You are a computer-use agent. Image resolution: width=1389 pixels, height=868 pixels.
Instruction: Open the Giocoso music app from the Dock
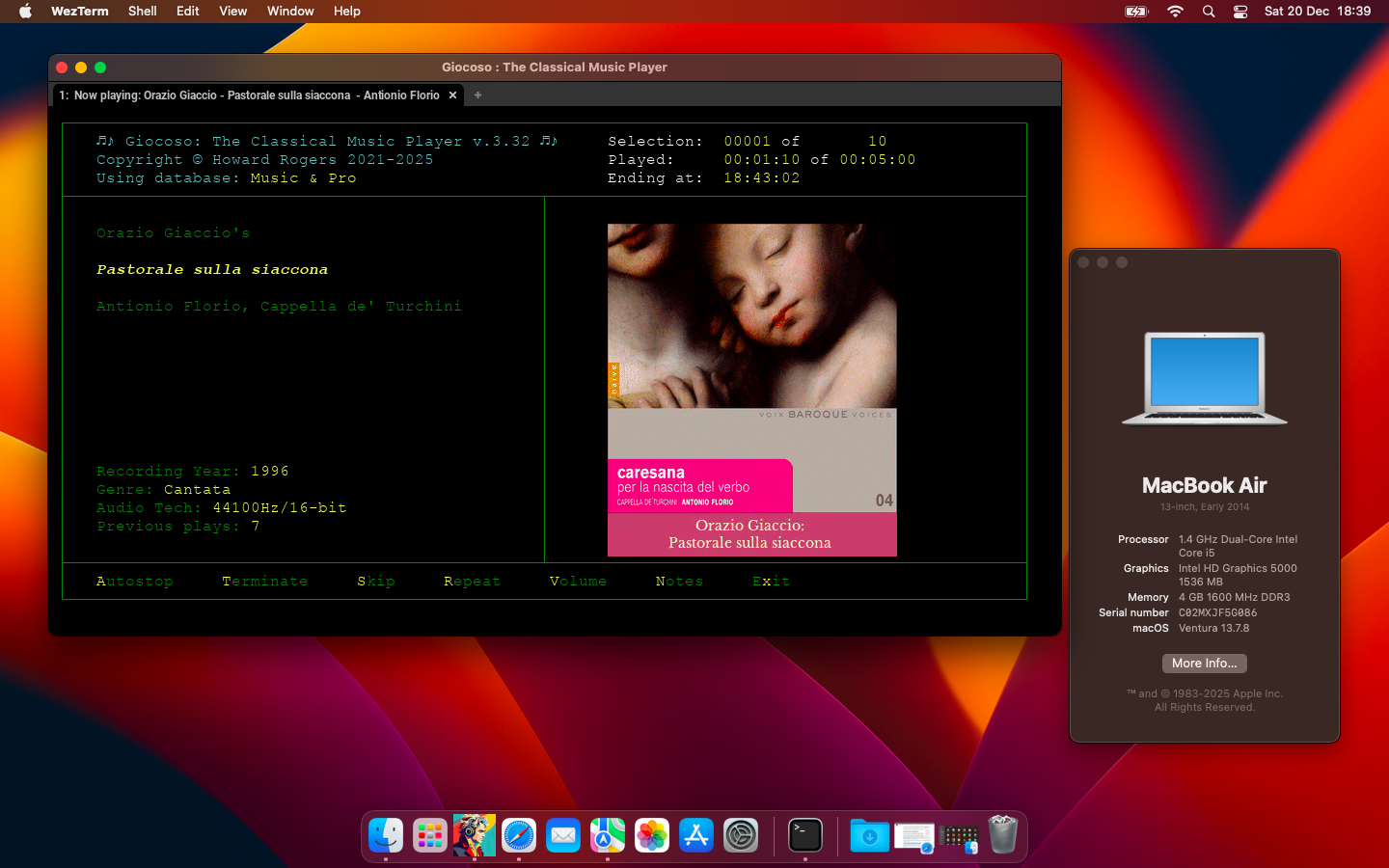pyautogui.click(x=473, y=835)
